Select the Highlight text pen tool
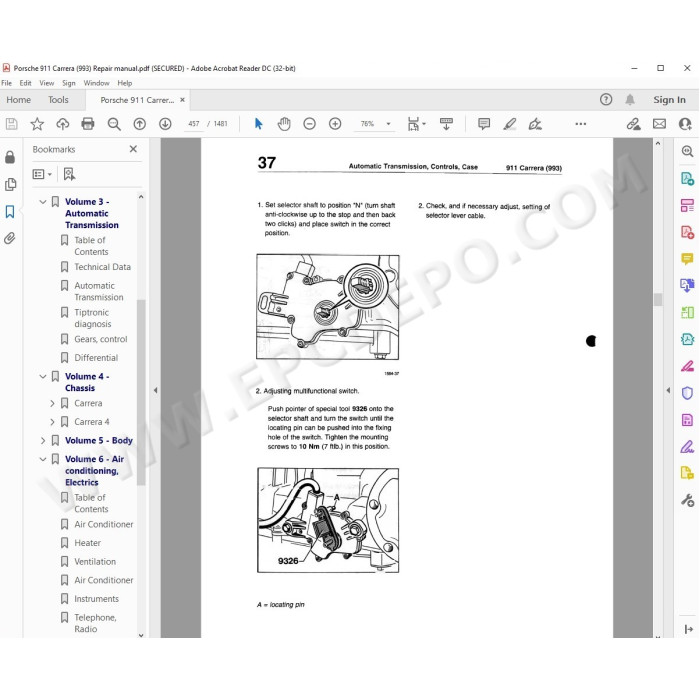The width and height of the screenshot is (700, 700). pyautogui.click(x=509, y=124)
